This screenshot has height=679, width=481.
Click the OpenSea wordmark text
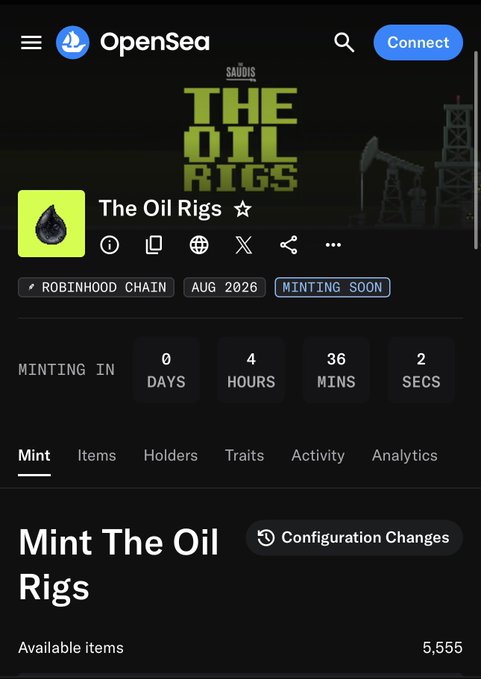[x=155, y=42]
